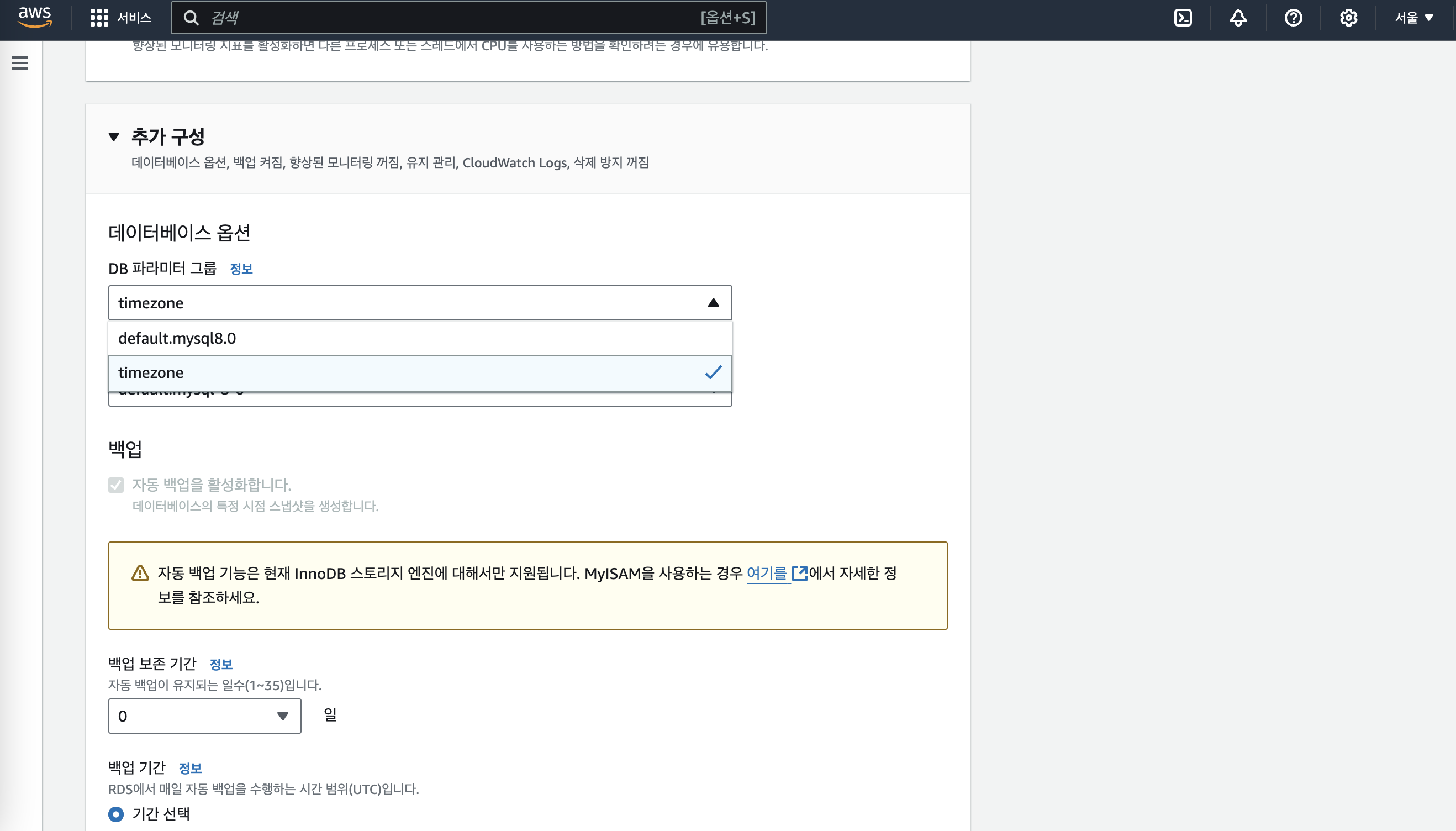Focus the top 검색 search field

click(445, 18)
